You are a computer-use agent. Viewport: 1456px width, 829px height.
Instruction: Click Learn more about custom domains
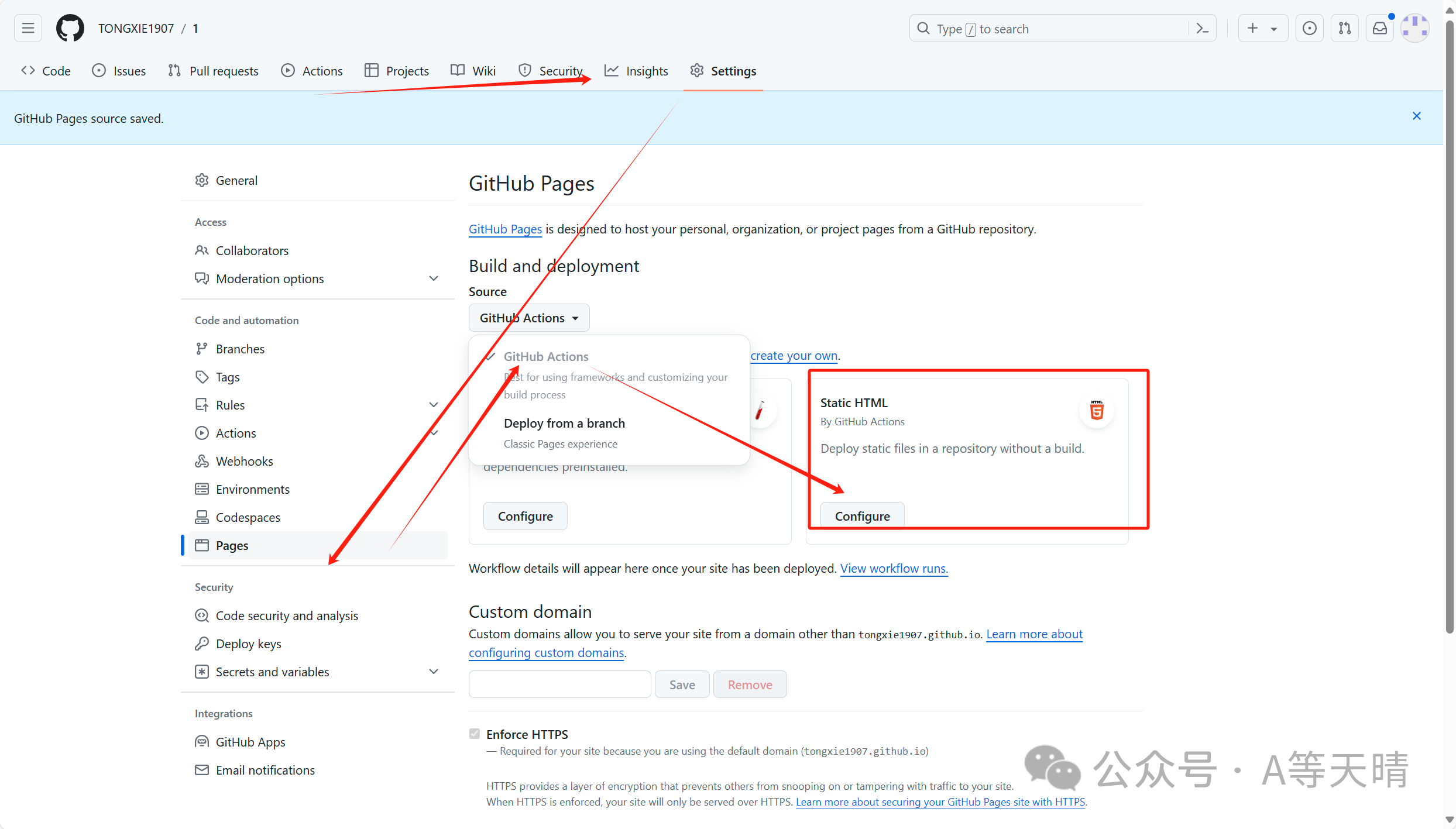(776, 643)
